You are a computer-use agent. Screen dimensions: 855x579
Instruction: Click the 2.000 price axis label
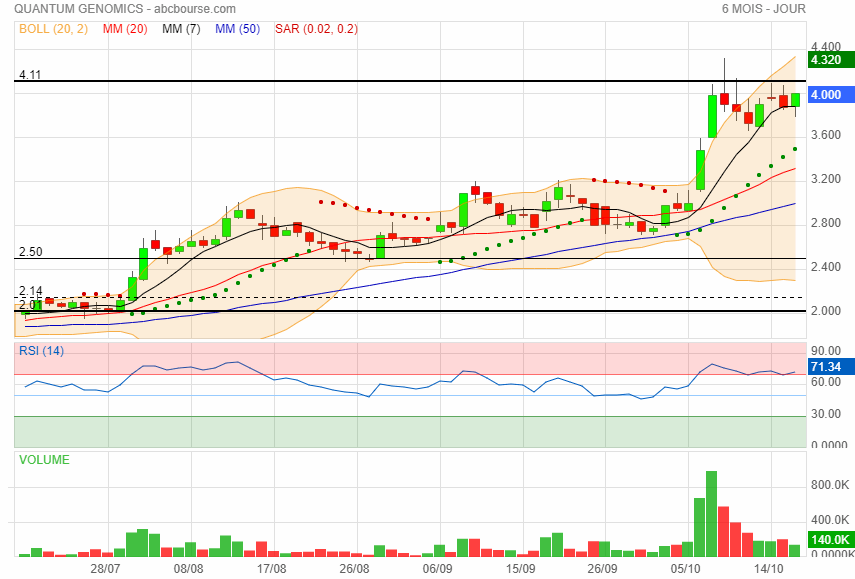[x=826, y=311]
